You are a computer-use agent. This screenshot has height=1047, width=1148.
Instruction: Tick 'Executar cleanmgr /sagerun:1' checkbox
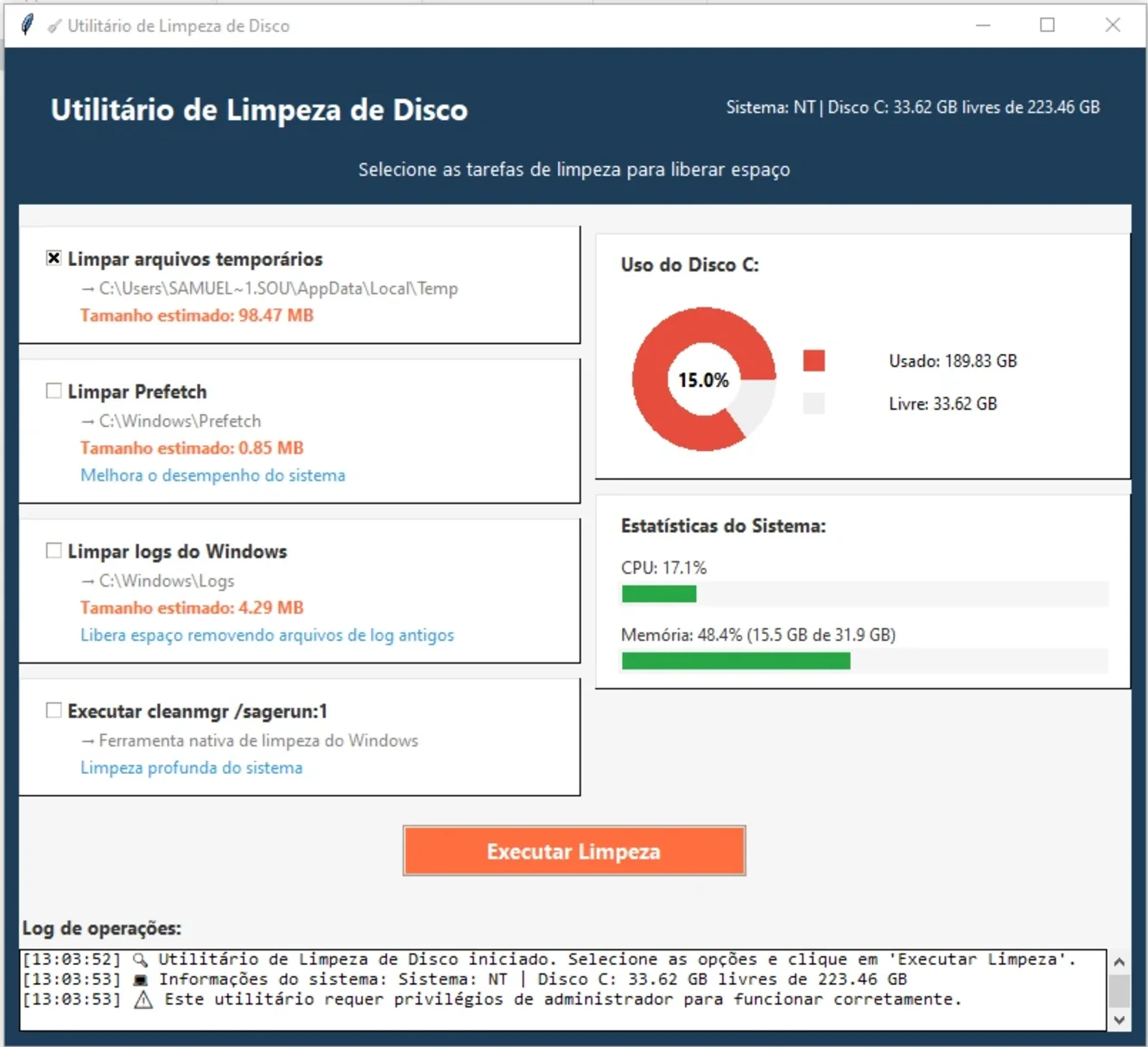[x=54, y=711]
